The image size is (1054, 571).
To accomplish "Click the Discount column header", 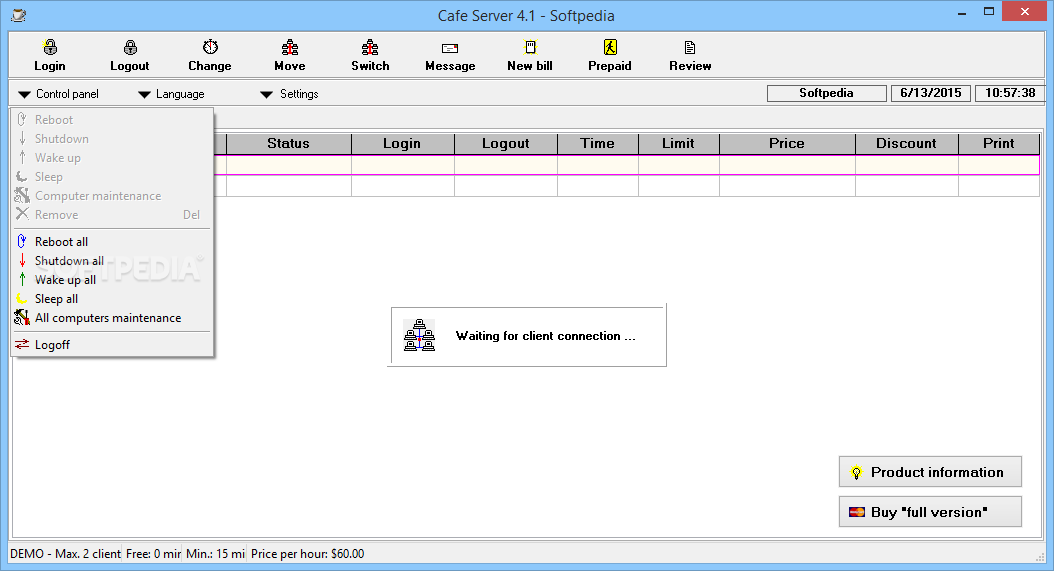I will coord(906,143).
